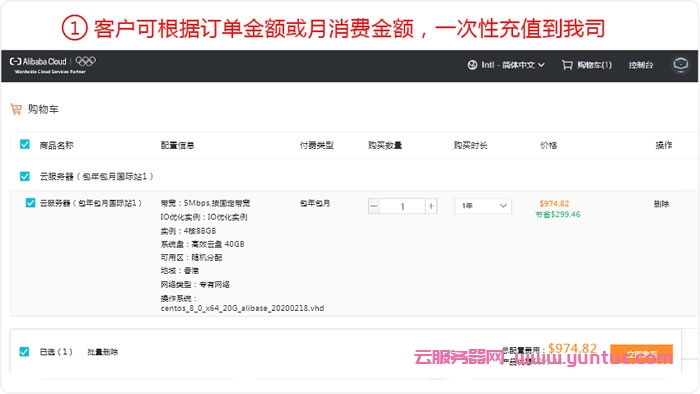Click the orange 购物车 cart icon
Screen dimensions: 700x394
16,109
